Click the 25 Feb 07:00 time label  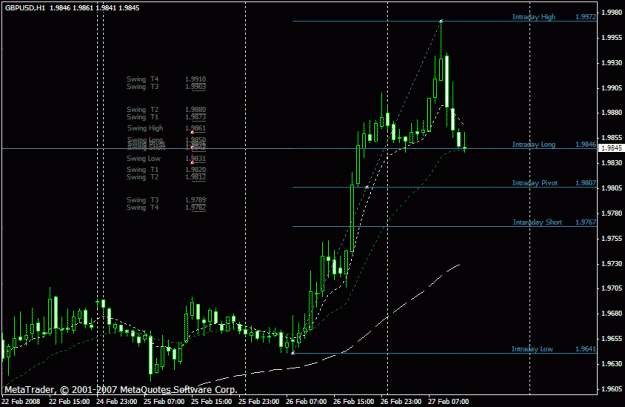pyautogui.click(x=164, y=401)
